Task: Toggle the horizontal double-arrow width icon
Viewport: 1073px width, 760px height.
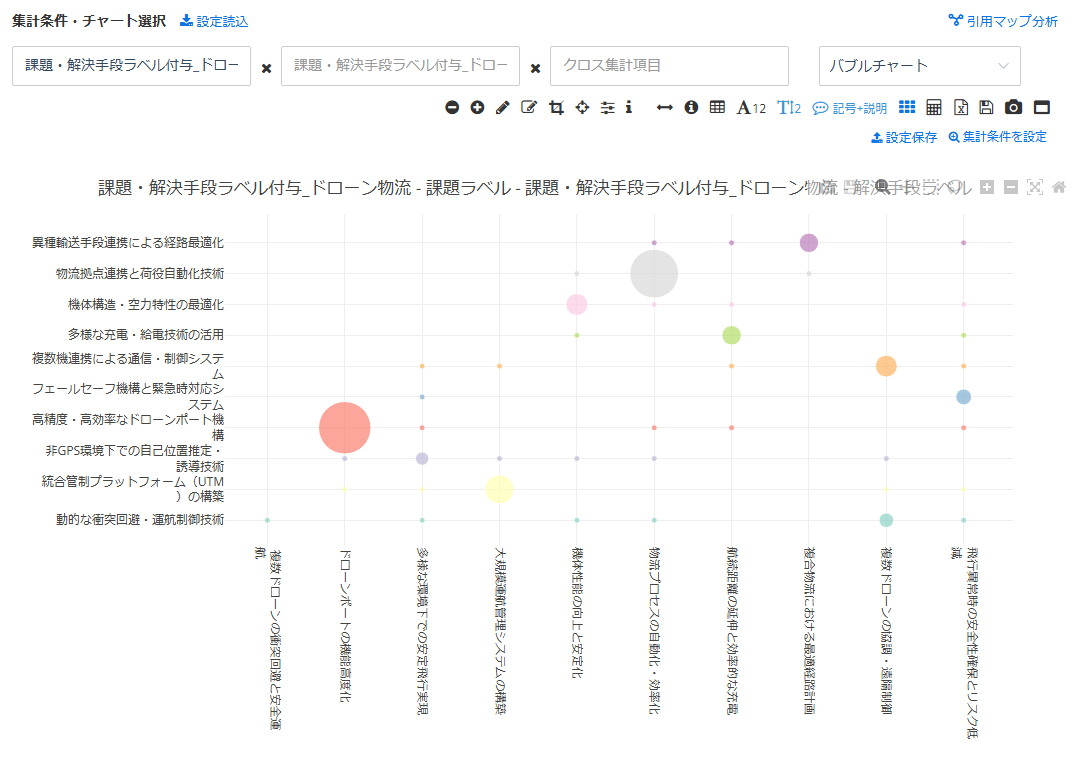Action: click(664, 108)
